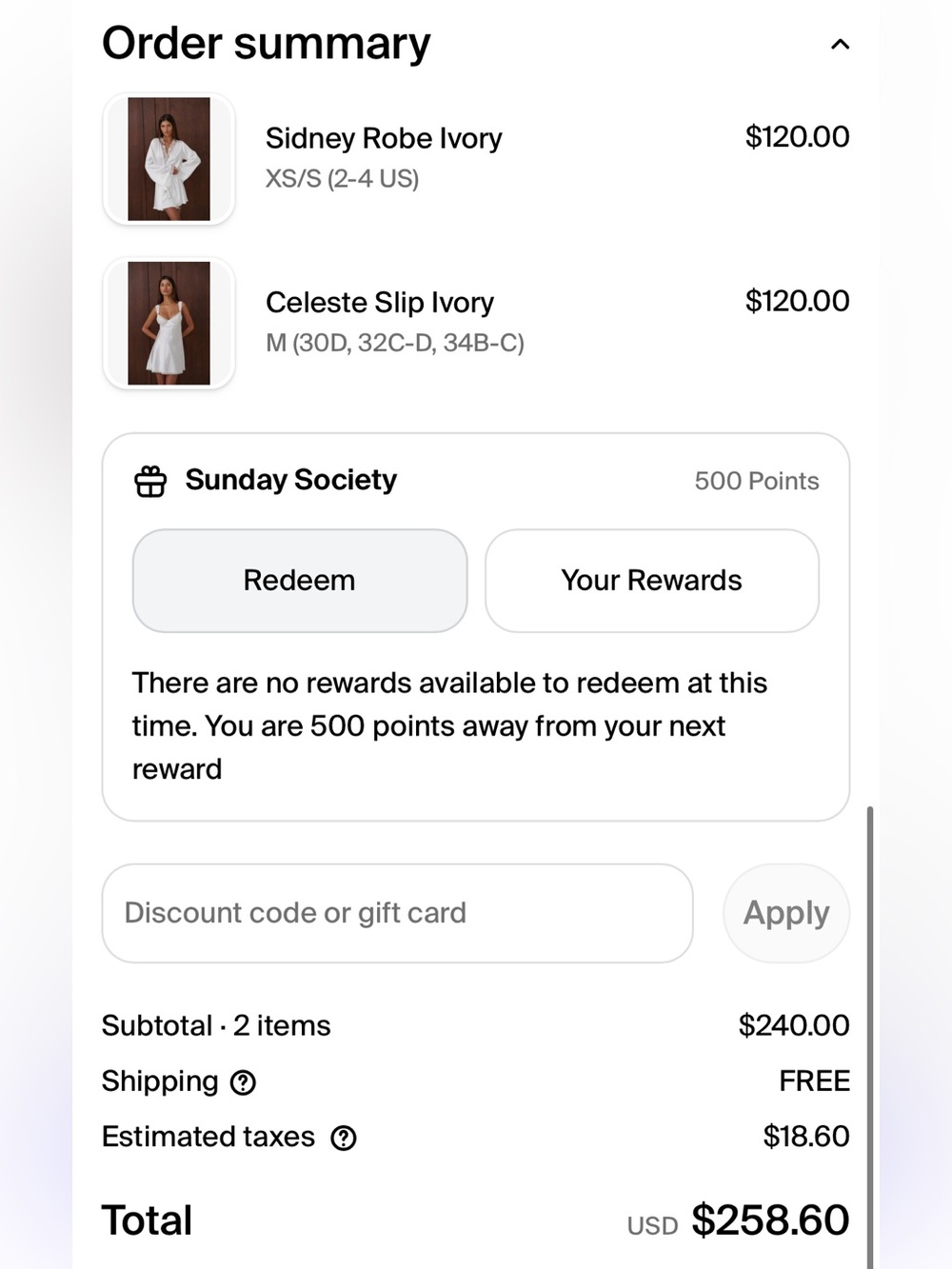Open the Shipping help question icon
Viewport: 952px width, 1269px height.
(244, 1082)
